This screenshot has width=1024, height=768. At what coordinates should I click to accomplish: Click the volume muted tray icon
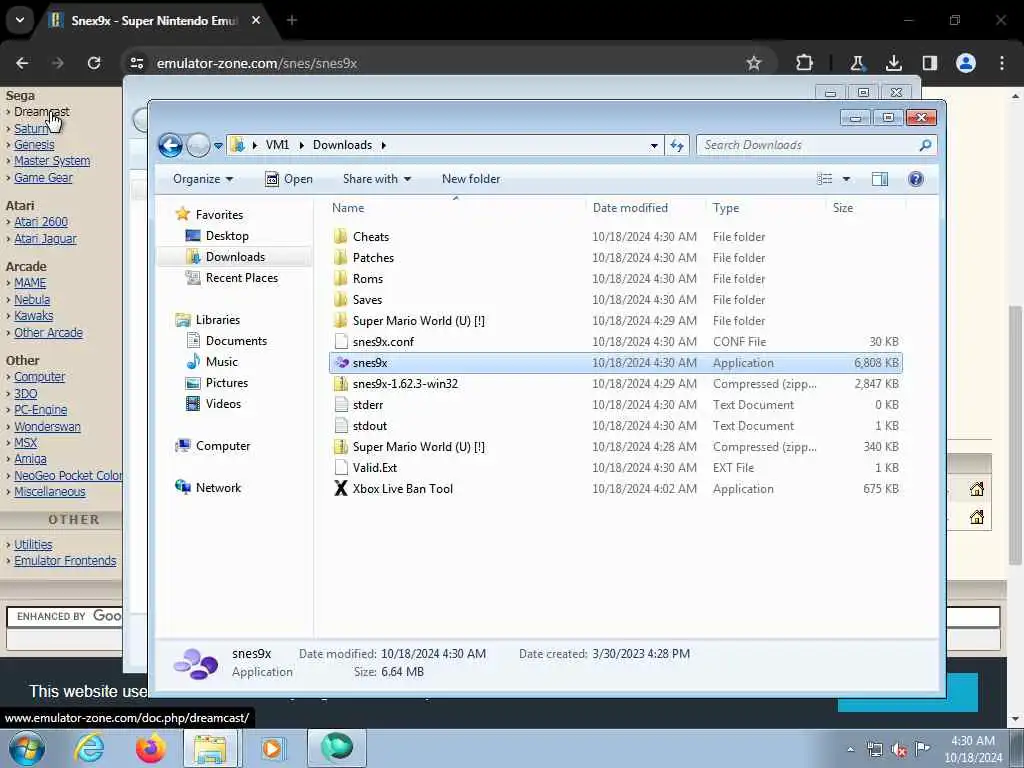click(899, 750)
